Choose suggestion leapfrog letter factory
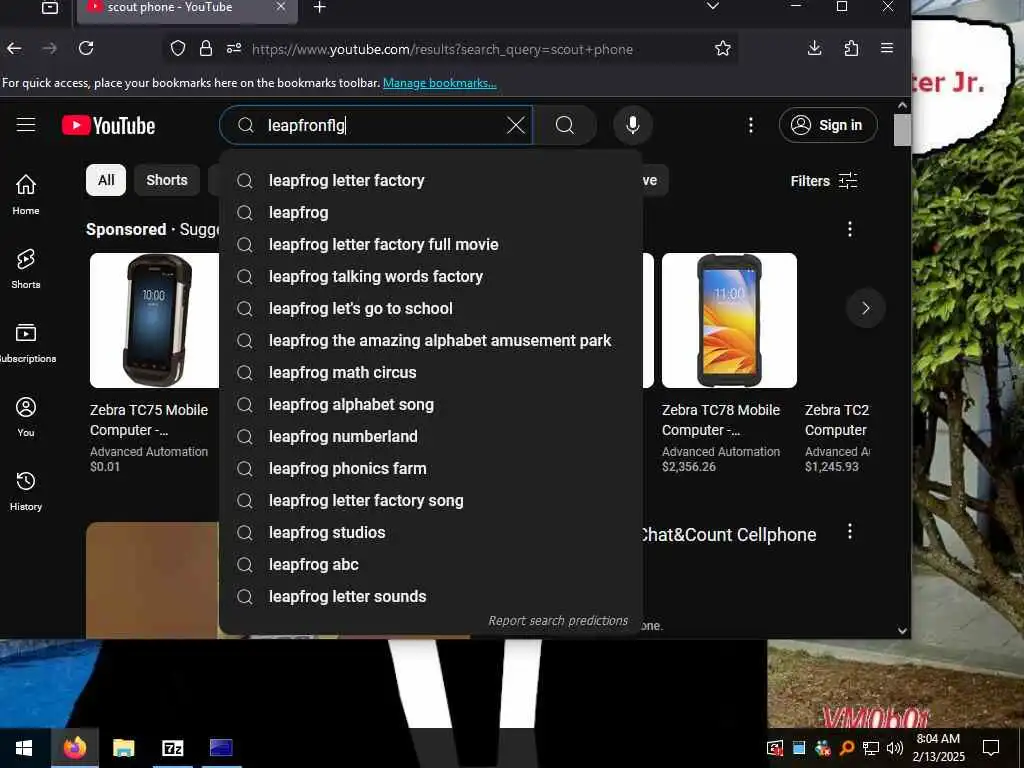This screenshot has width=1024, height=768. 431,181
